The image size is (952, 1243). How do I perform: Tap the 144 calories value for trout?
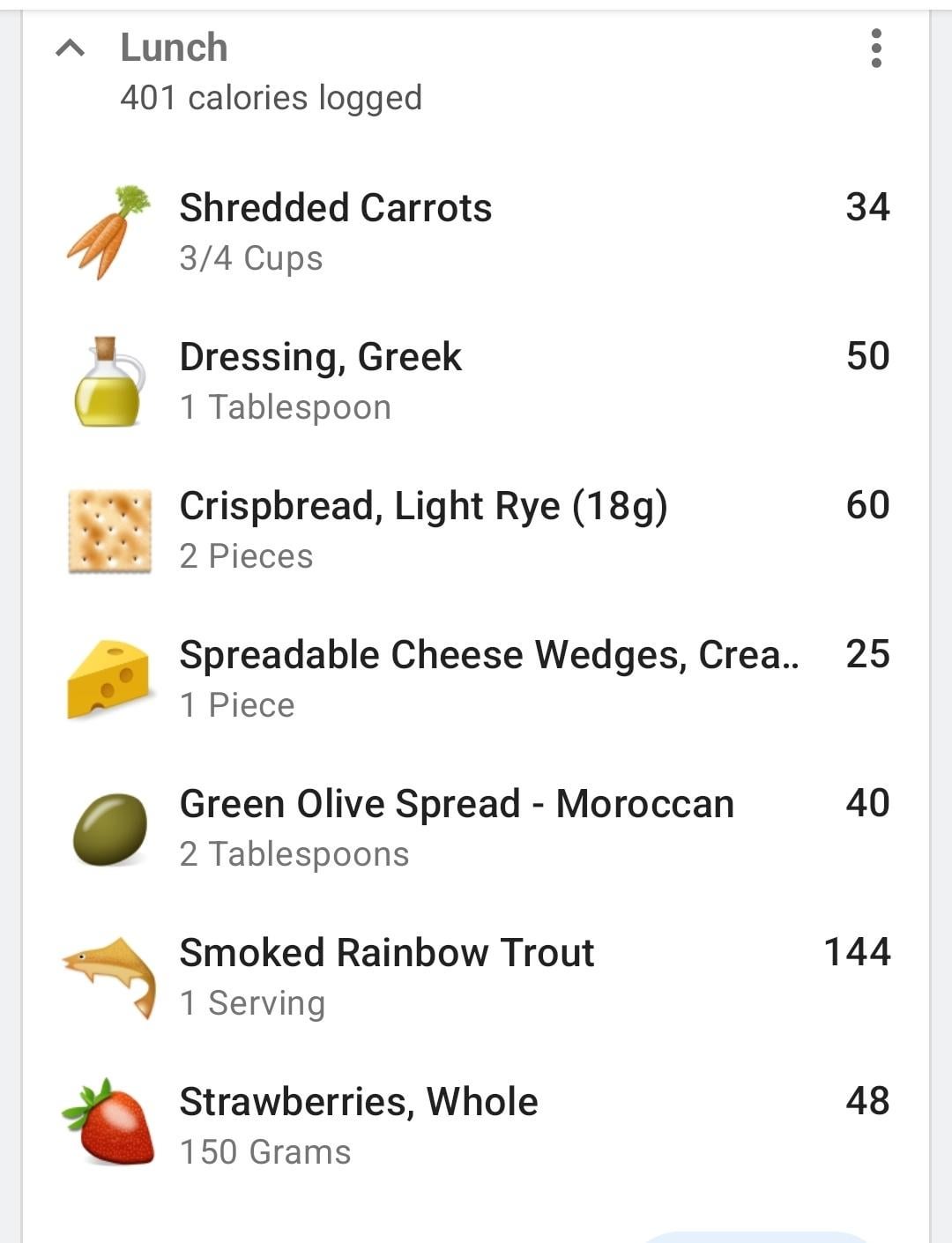click(x=857, y=952)
